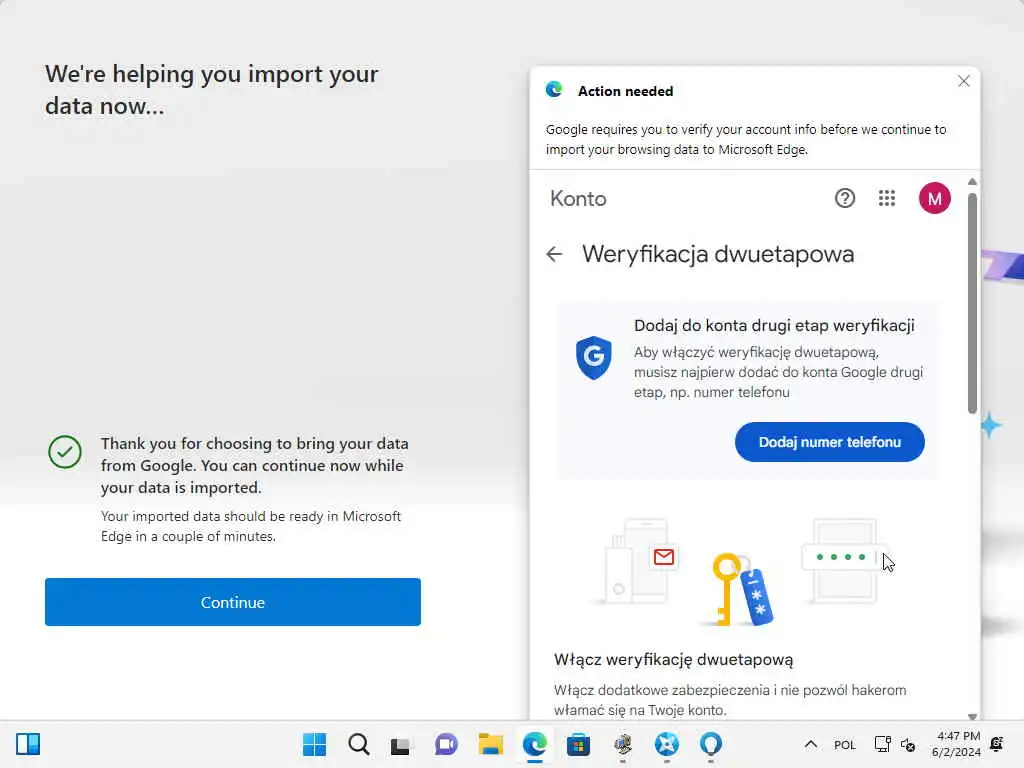This screenshot has height=768, width=1024.
Task: Open taskbar Search
Action: coord(359,744)
